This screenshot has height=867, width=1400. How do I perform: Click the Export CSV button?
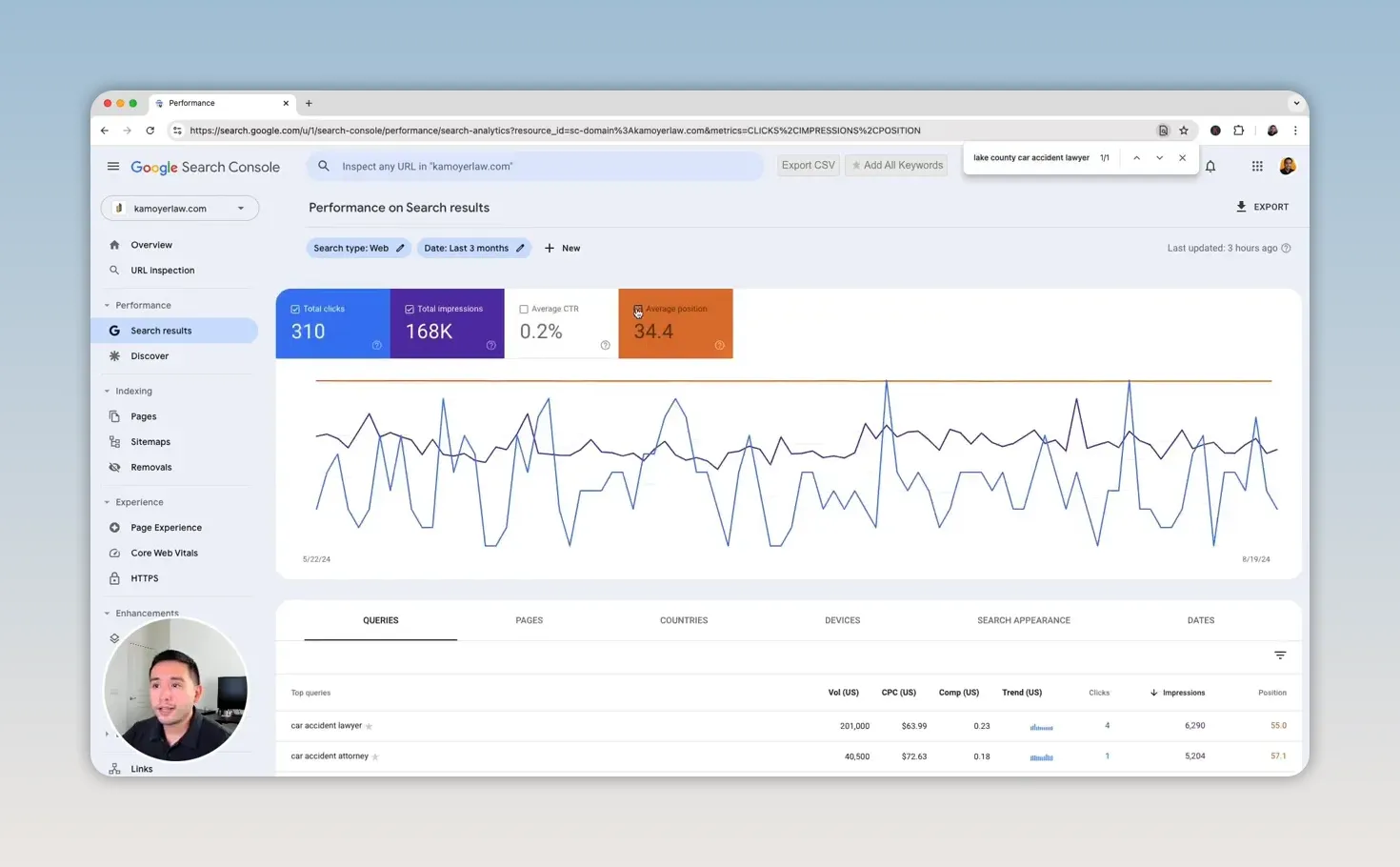click(x=808, y=166)
